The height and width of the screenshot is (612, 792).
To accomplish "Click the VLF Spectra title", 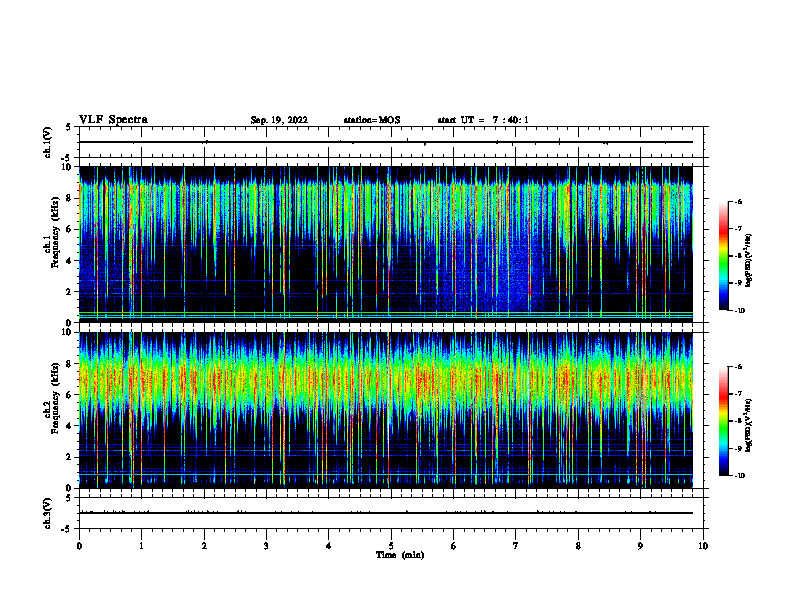I will [x=113, y=120].
